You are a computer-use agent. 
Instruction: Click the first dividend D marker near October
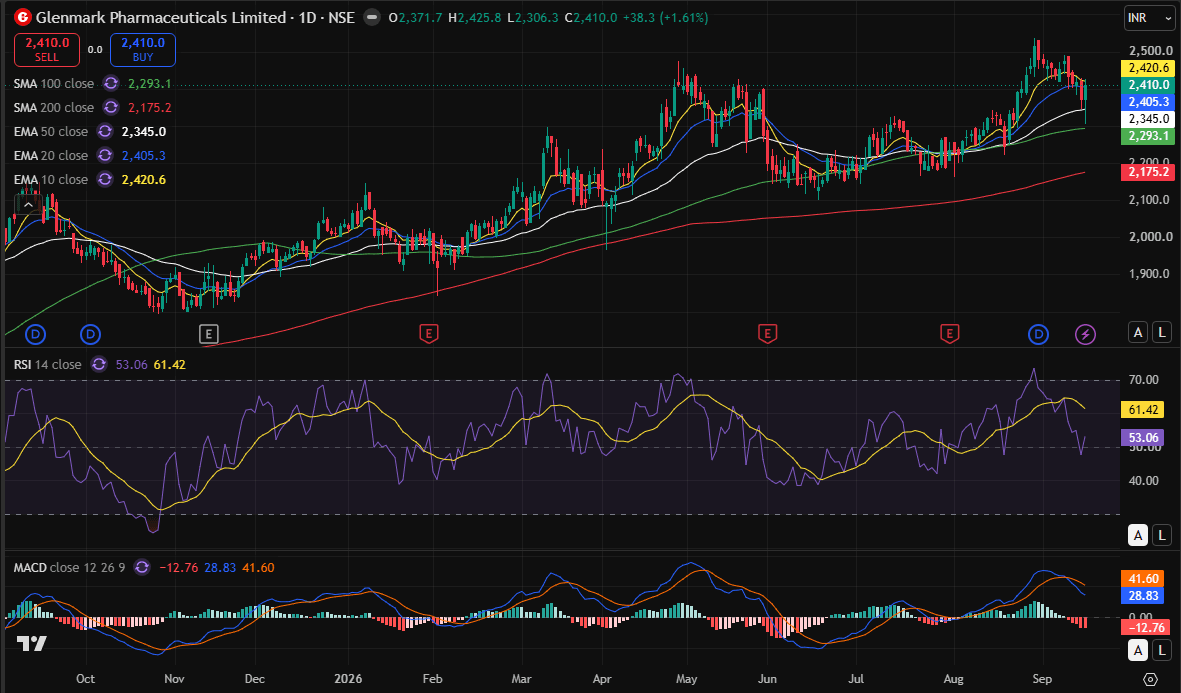[x=35, y=334]
